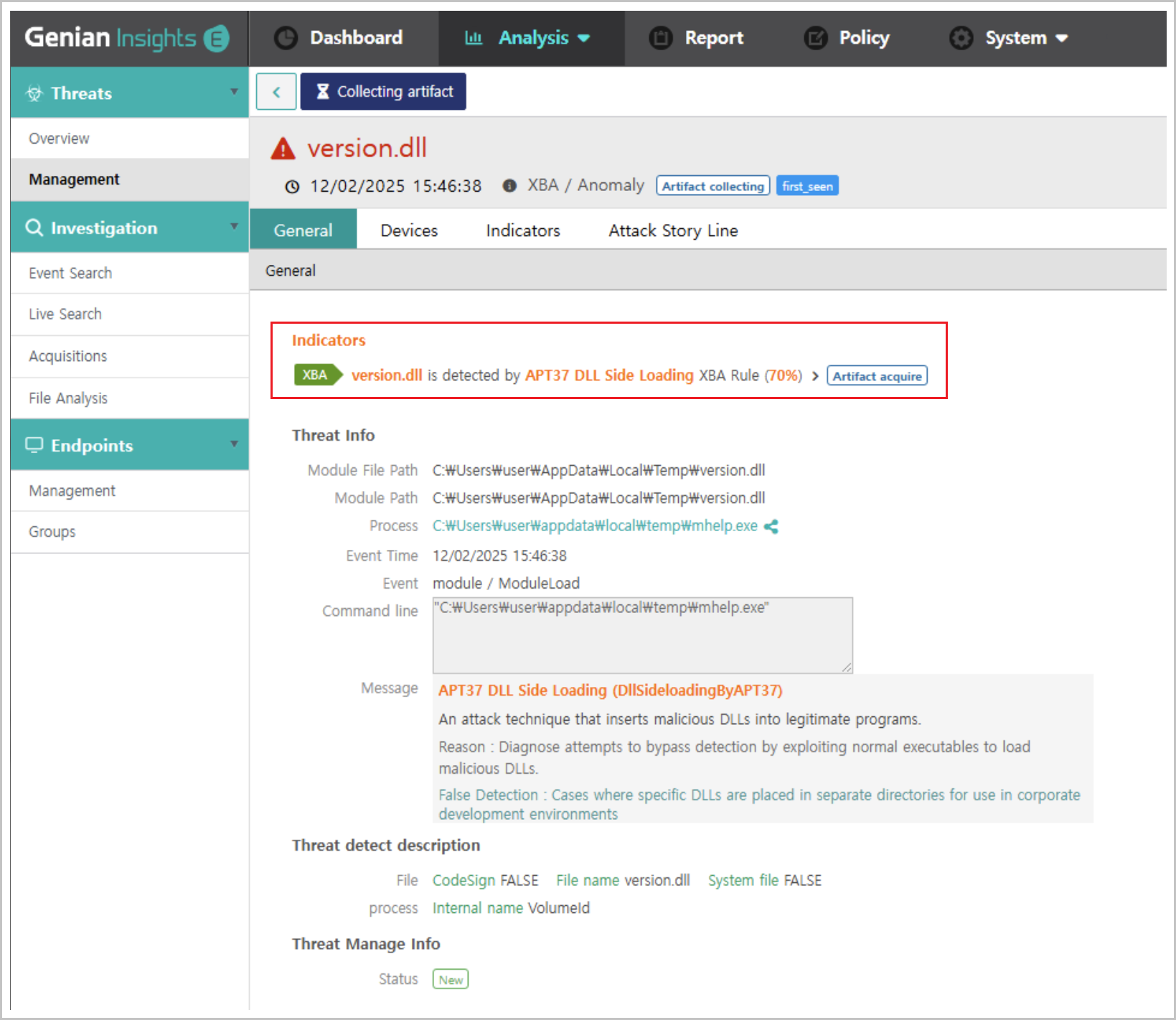Click the Analysis bar-chart icon
Image resolution: width=1176 pixels, height=1020 pixels.
[x=474, y=37]
